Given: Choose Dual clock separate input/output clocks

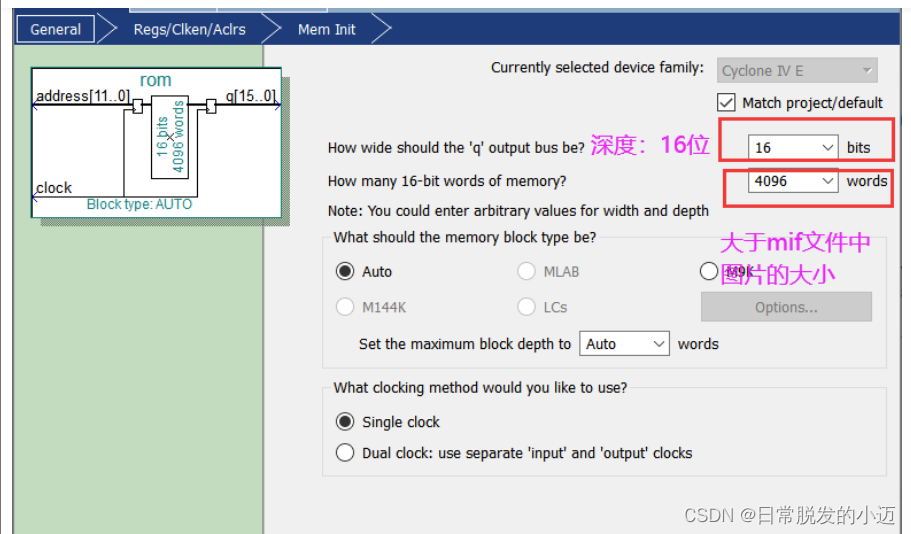Looking at the screenshot, I should click(x=345, y=453).
